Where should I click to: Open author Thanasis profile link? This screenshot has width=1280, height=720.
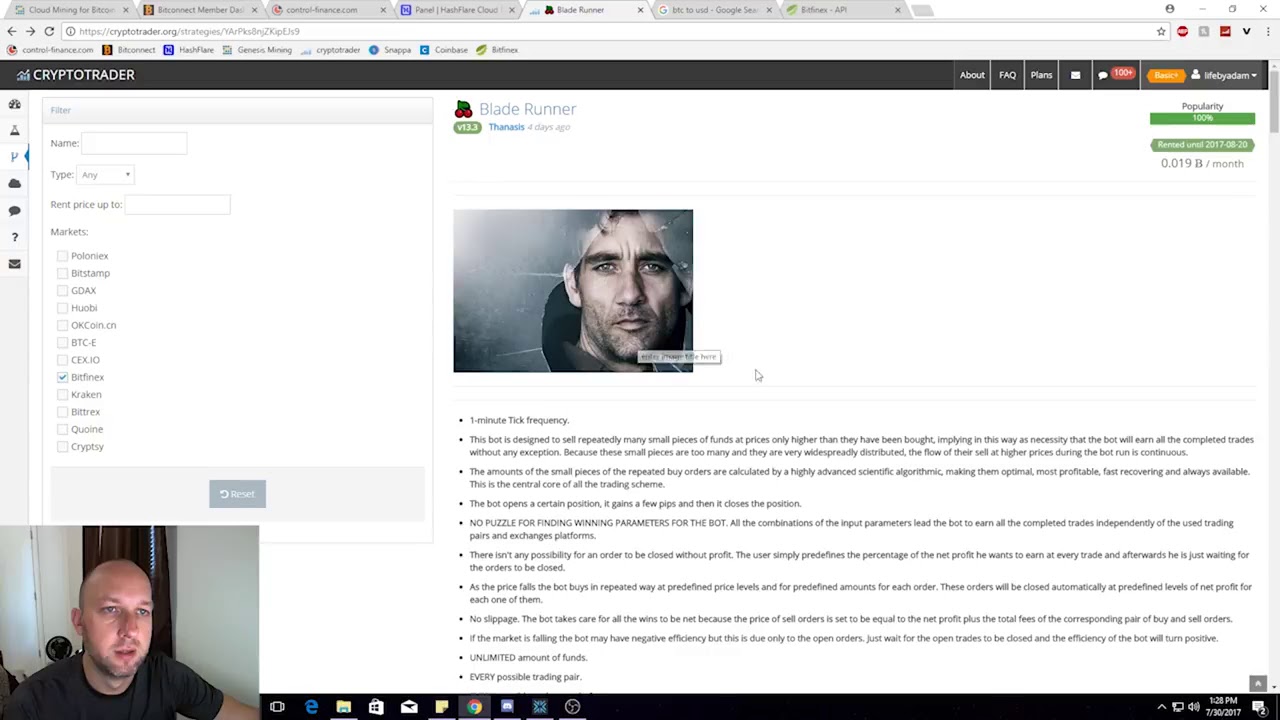(x=506, y=127)
